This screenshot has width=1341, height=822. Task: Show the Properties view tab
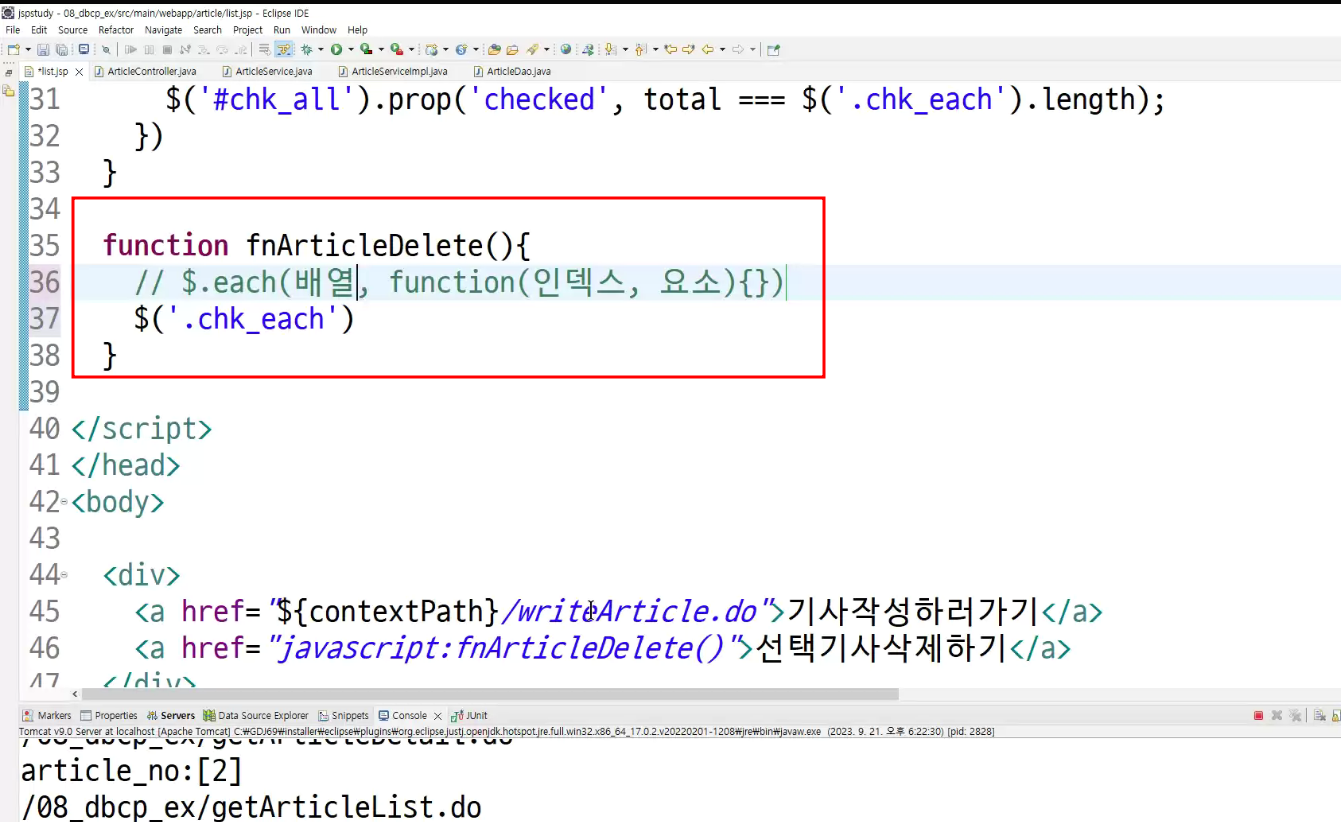pyautogui.click(x=109, y=716)
